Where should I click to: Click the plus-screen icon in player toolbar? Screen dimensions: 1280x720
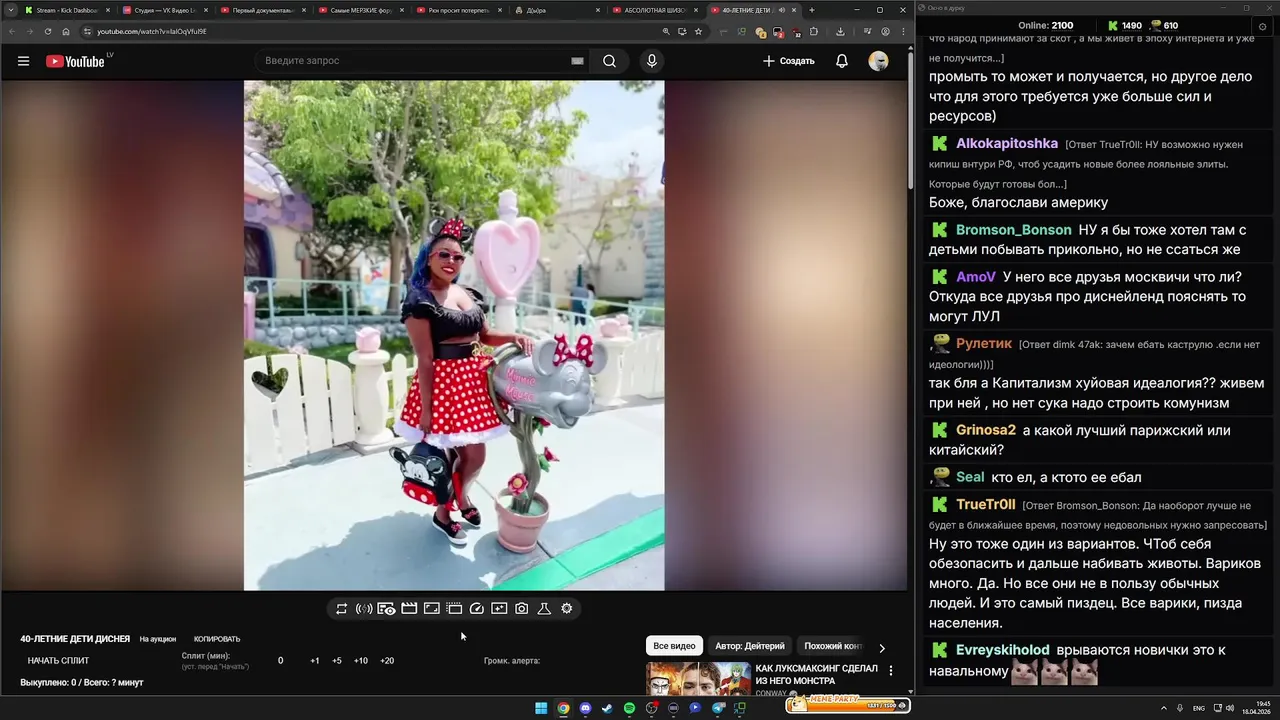coord(499,608)
